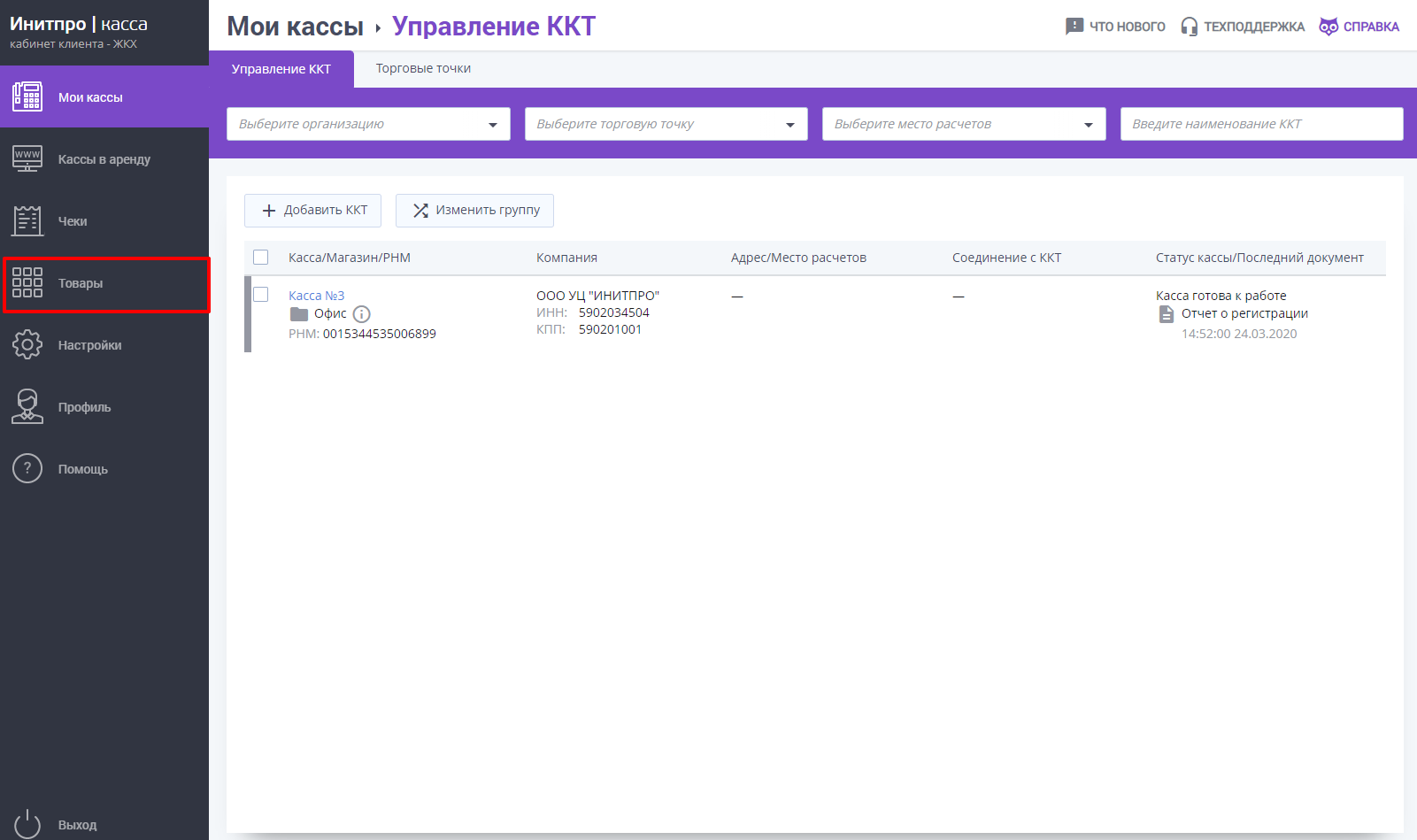Click the Отчет о регистрации text
1417x840 pixels.
coord(1244,313)
